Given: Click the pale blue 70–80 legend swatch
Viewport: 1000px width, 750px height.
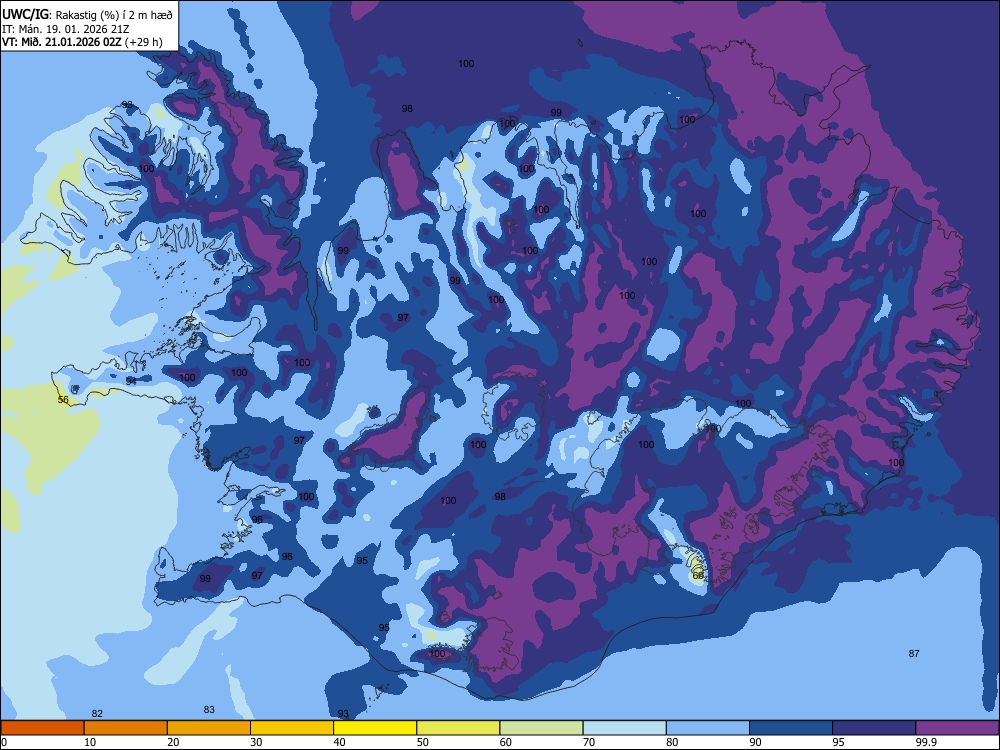Looking at the screenshot, I should point(624,728).
